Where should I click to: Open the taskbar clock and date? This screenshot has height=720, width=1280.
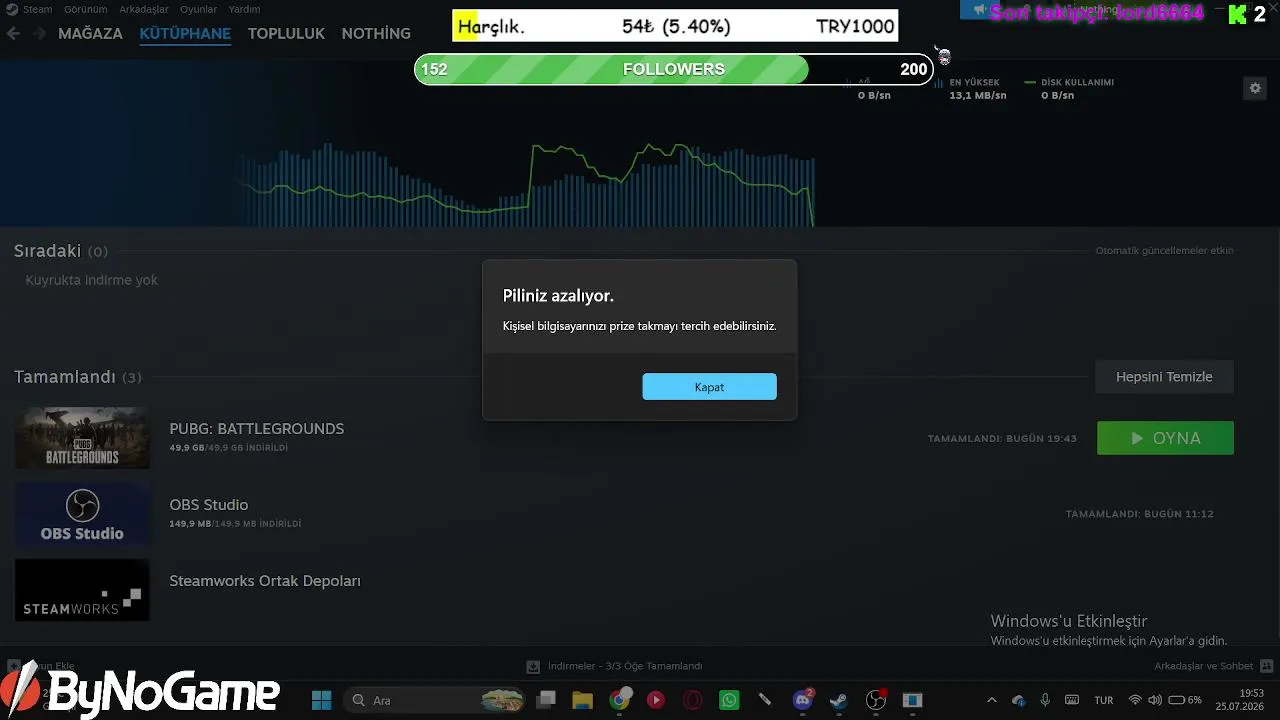coord(1240,700)
